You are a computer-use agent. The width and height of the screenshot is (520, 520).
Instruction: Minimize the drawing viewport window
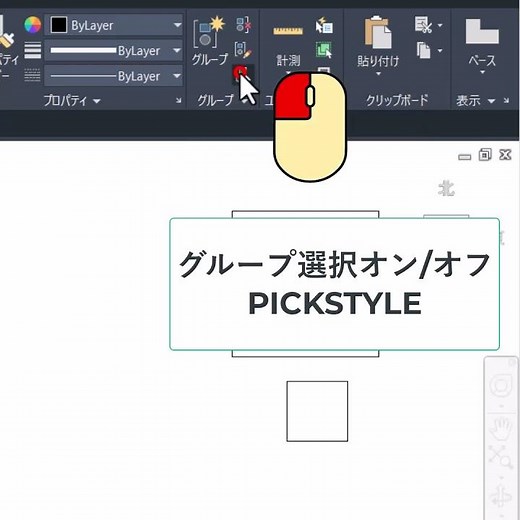(x=464, y=157)
